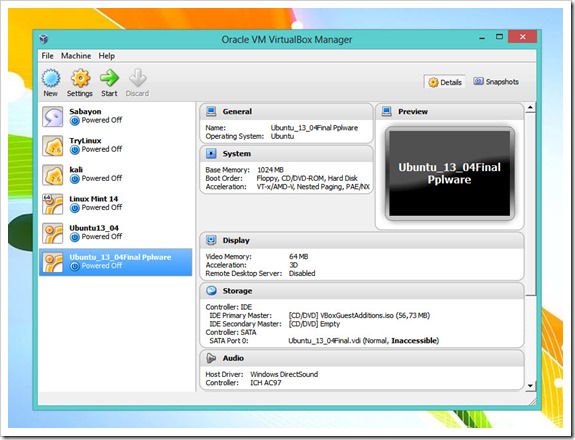Screen dimensions: 575x440
Task: Click the TryLinux VM icon
Action: [52, 146]
